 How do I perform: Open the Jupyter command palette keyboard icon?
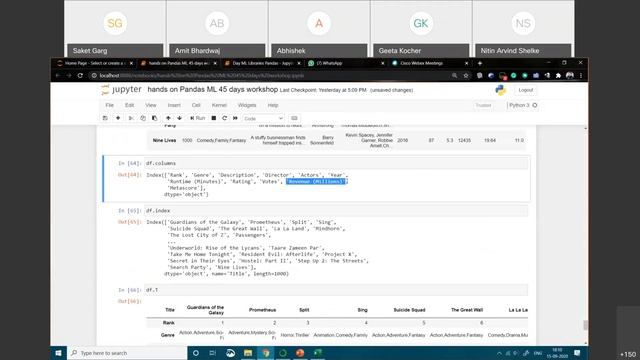294,118
